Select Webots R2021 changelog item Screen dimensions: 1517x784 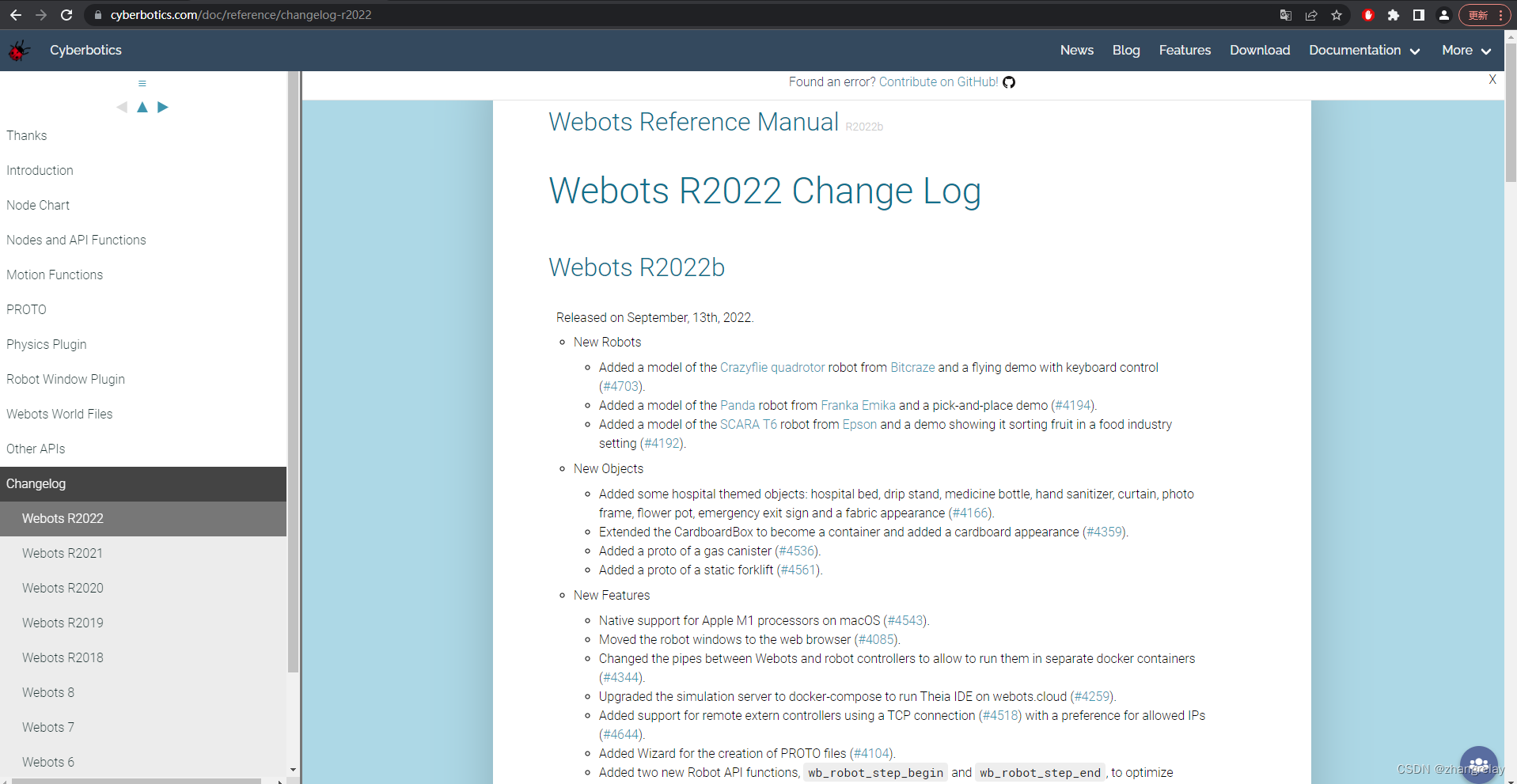[x=143, y=553]
